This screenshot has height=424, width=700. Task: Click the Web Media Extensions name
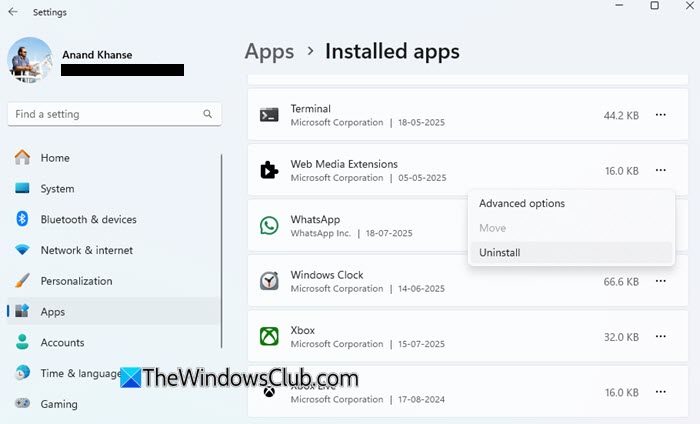click(344, 164)
